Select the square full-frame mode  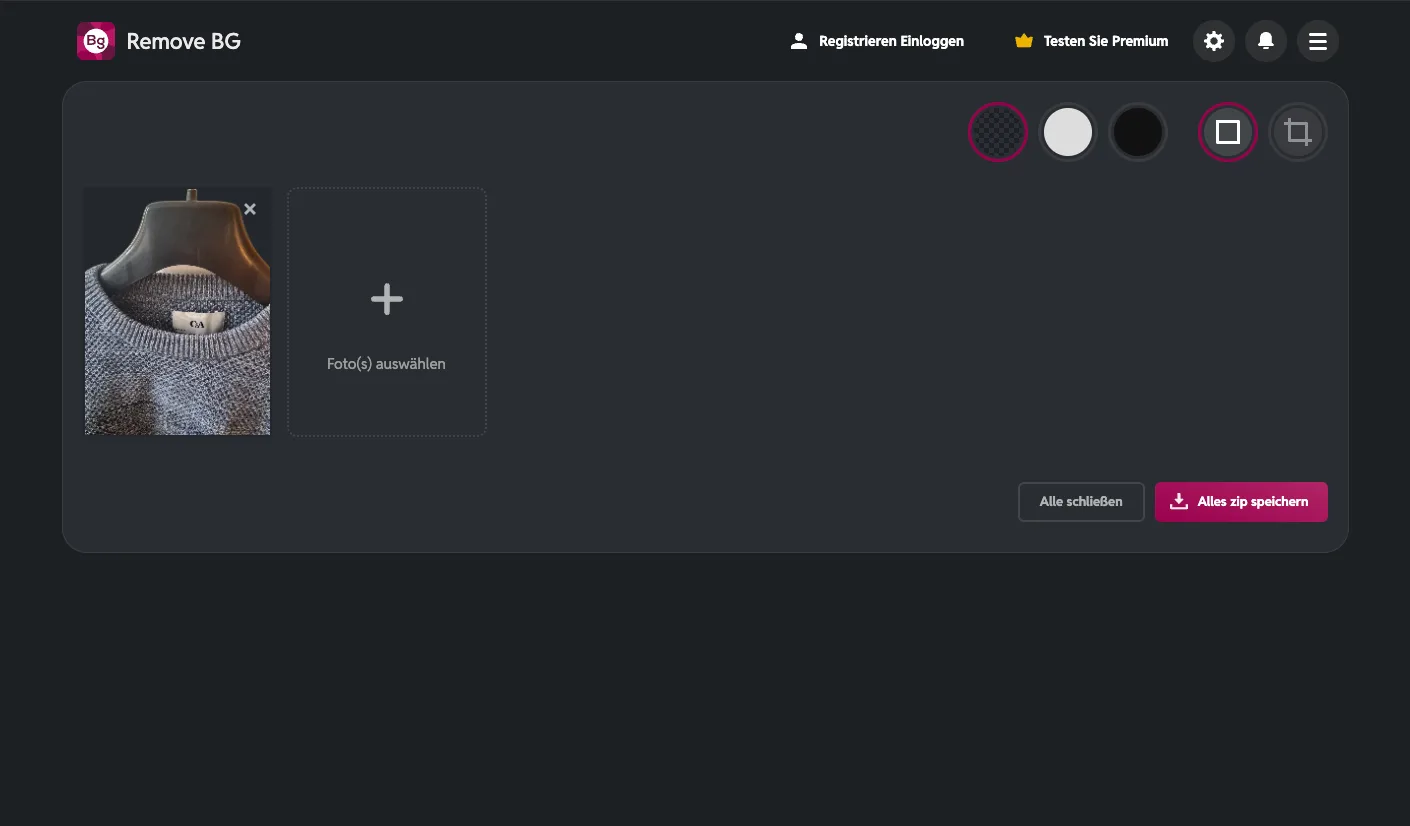[x=1228, y=132]
